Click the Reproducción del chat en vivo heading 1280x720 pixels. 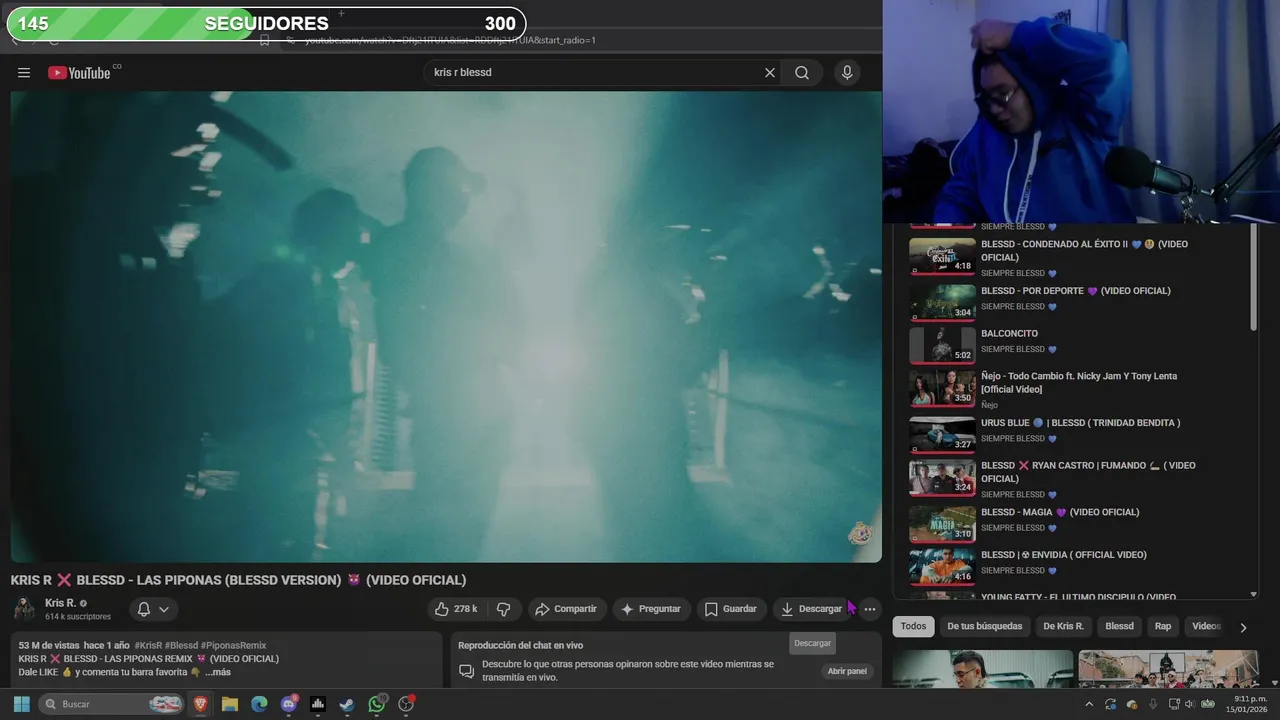(x=520, y=645)
